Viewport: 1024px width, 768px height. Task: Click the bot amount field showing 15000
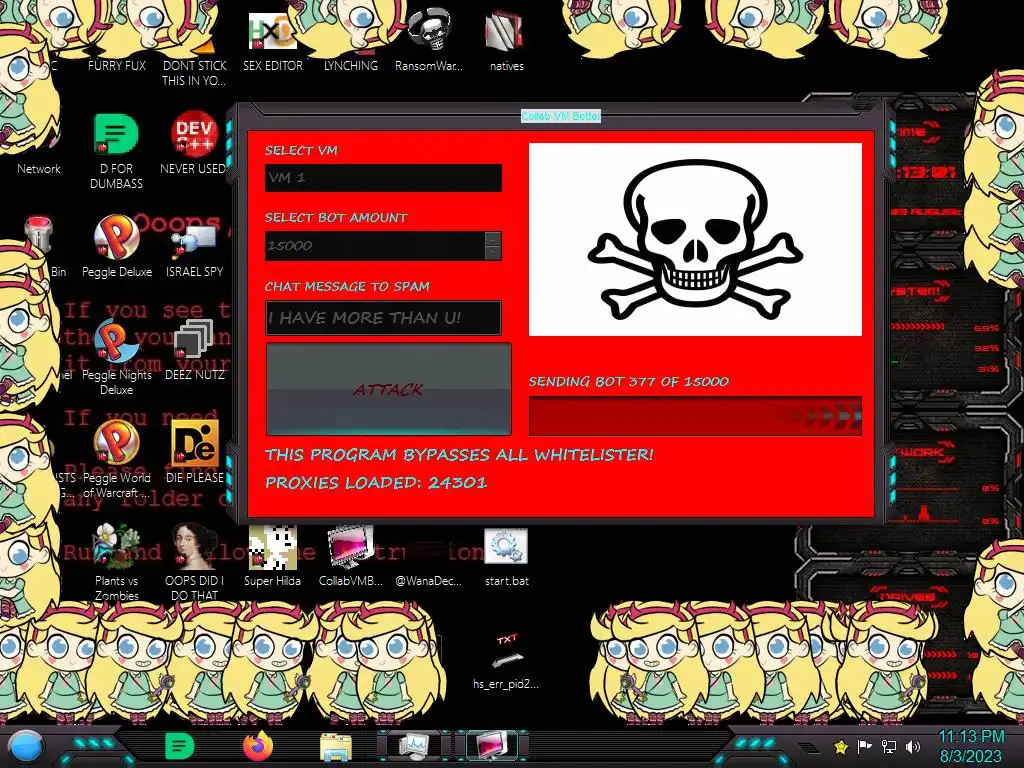pos(375,246)
